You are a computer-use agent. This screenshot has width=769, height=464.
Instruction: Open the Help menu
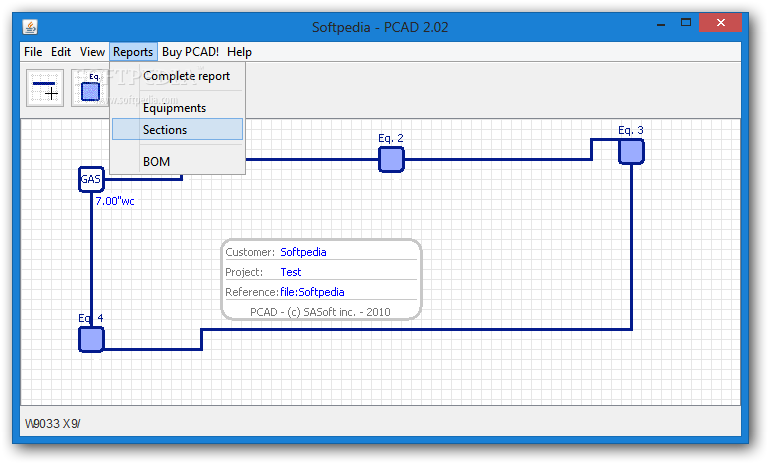point(239,52)
